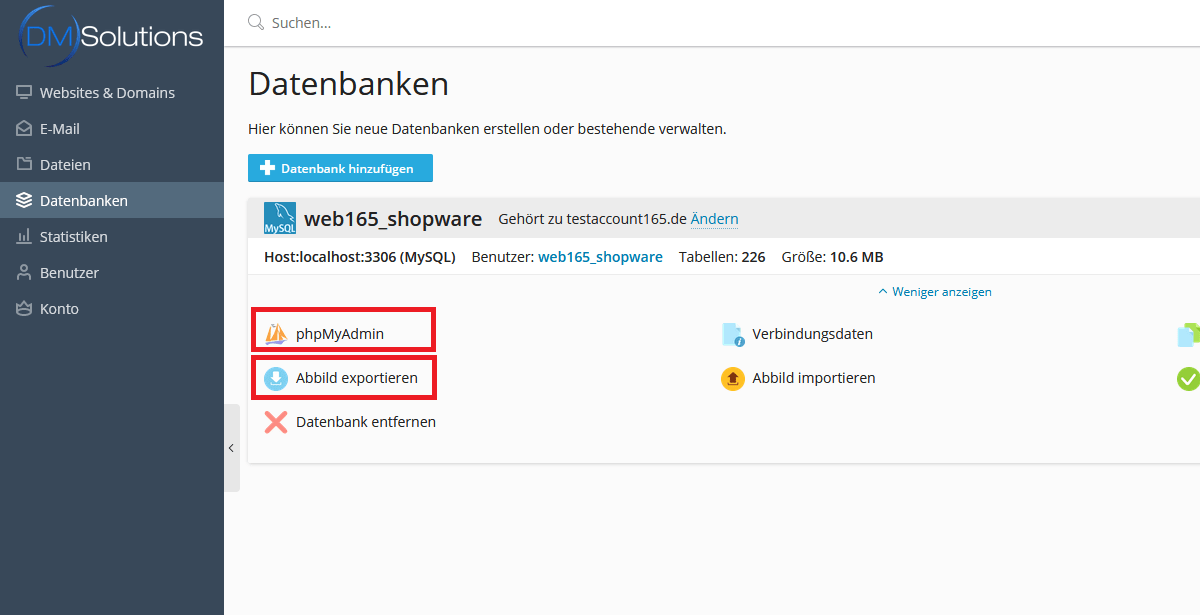The width and height of the screenshot is (1200, 615).
Task: Click the Größe: 10.6 MB text
Action: [833, 257]
